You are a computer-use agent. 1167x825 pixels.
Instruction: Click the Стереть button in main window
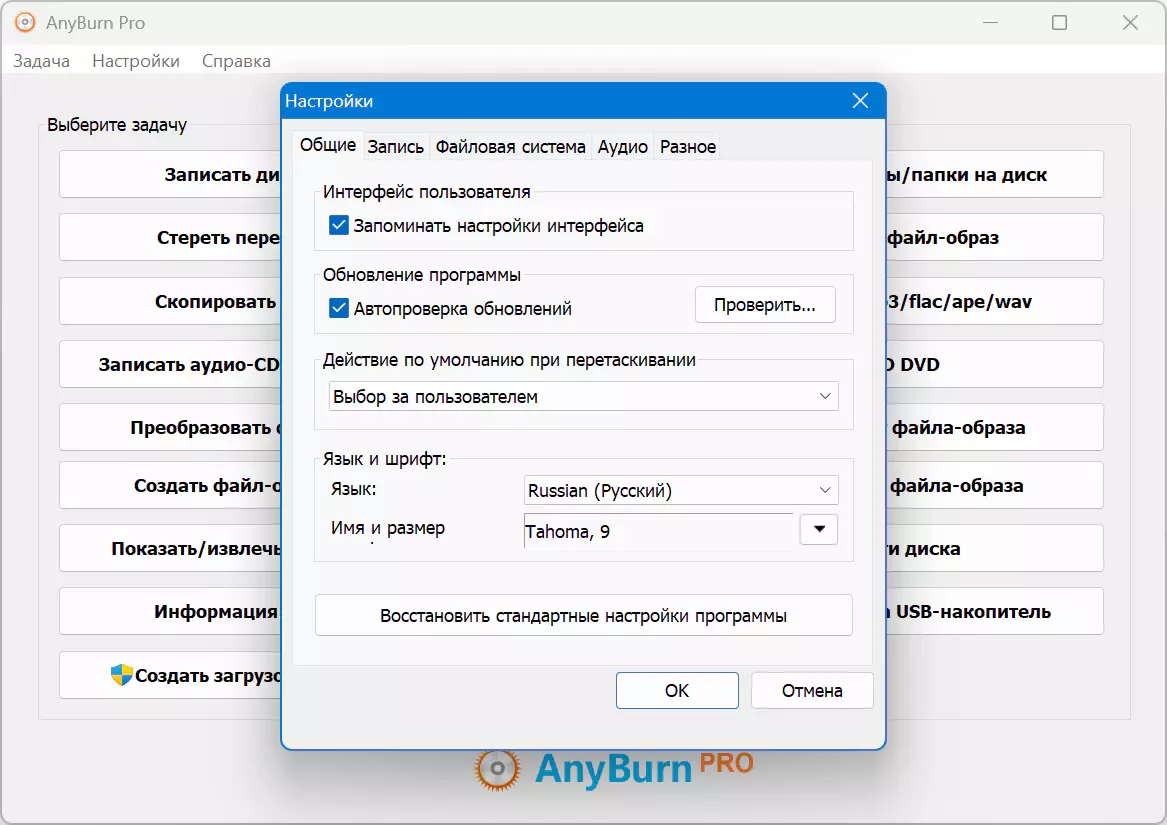coord(170,238)
